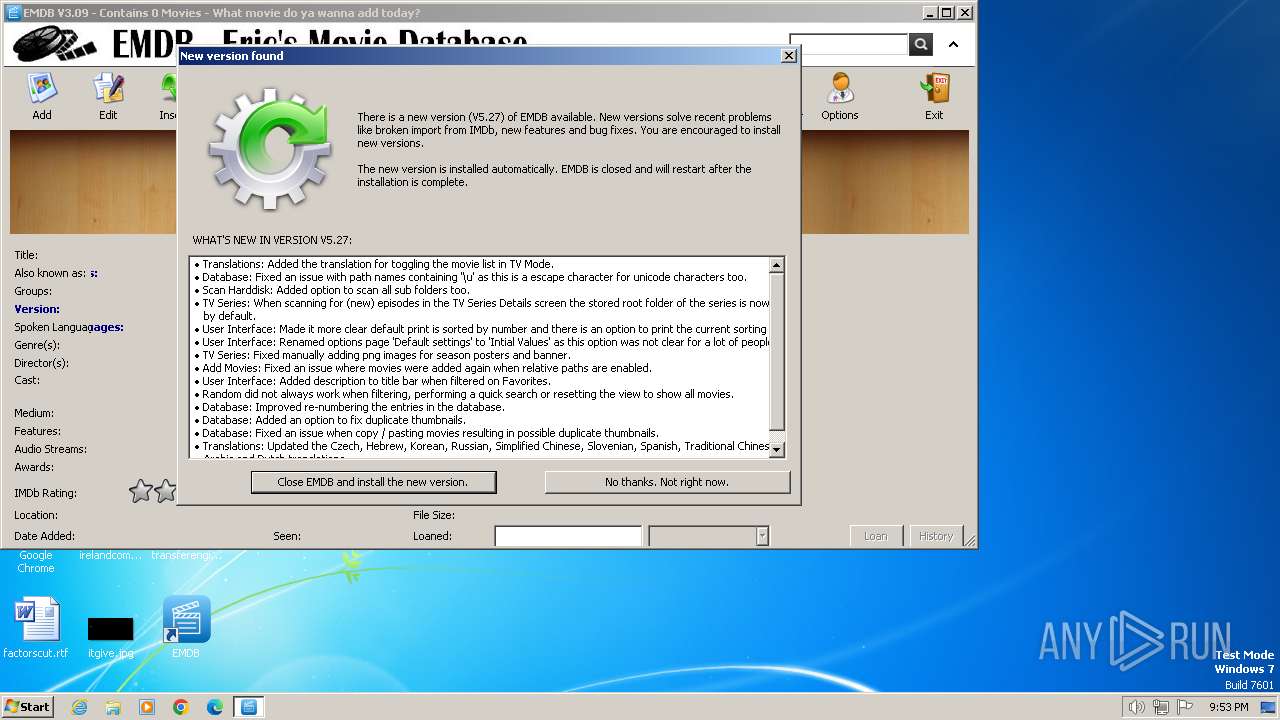Image resolution: width=1280 pixels, height=720 pixels.
Task: Select EMDB desktop shortcut icon
Action: [x=186, y=628]
